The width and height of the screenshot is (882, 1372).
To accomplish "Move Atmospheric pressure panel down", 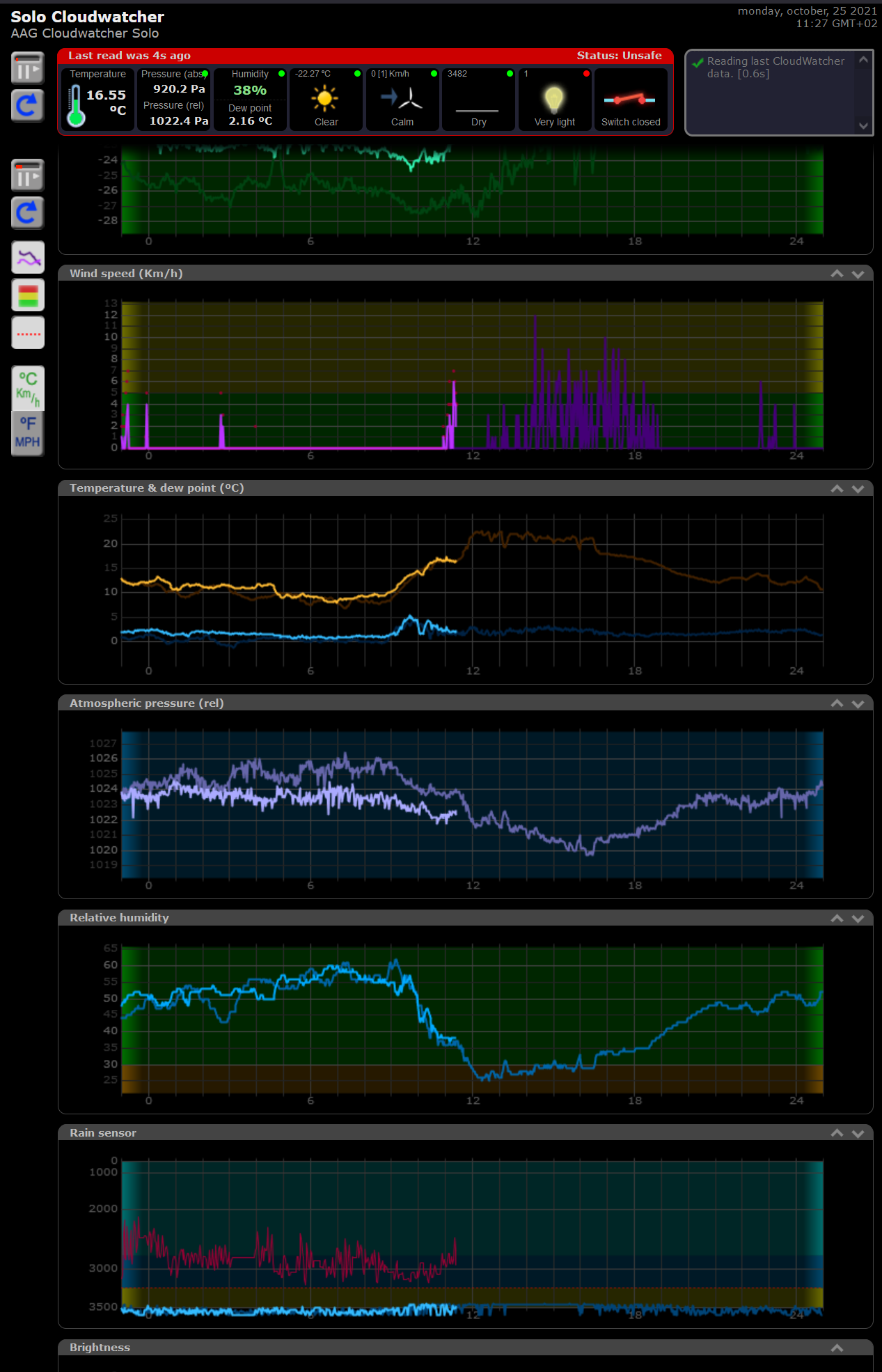I will click(858, 703).
